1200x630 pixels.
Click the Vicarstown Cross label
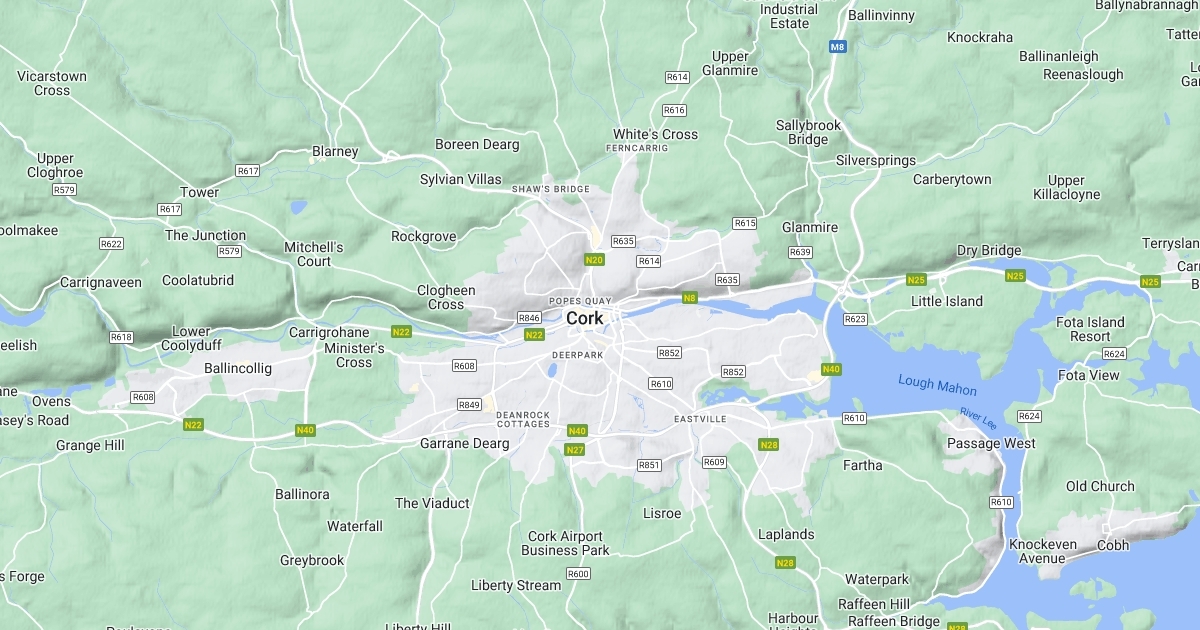coord(52,83)
